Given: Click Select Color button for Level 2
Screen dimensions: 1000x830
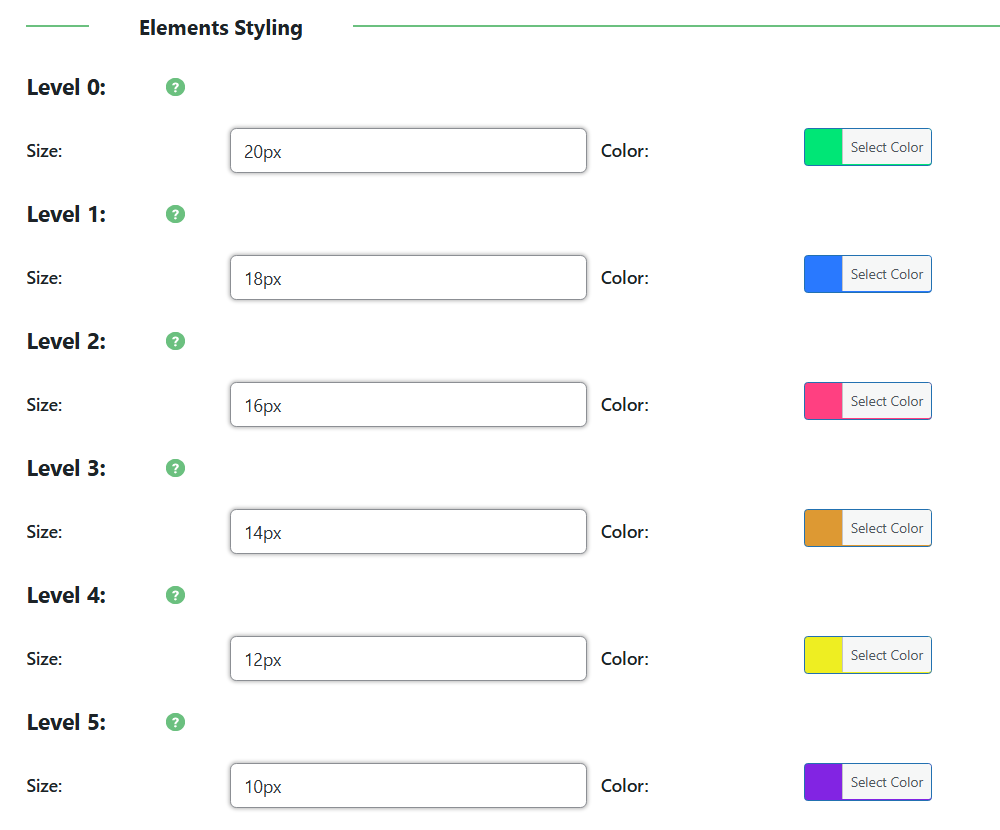Looking at the screenshot, I should (886, 401).
